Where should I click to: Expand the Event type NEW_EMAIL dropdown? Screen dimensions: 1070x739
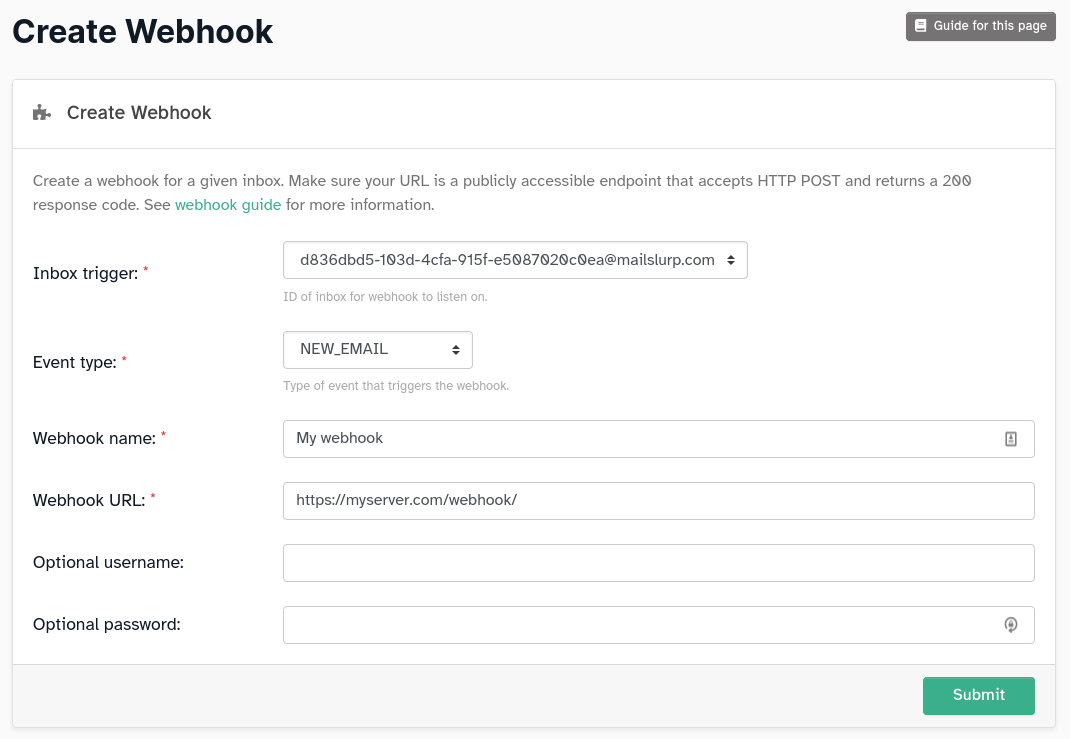pos(377,350)
